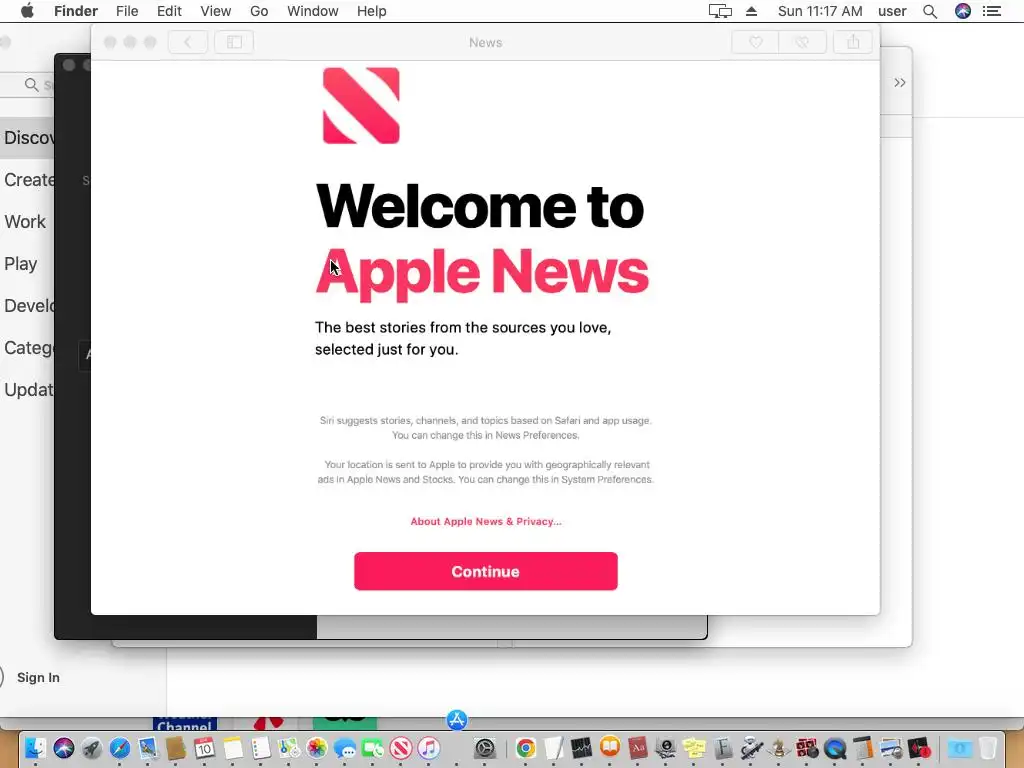Open Spotlight search in menu bar
The width and height of the screenshot is (1024, 768).
click(930, 11)
